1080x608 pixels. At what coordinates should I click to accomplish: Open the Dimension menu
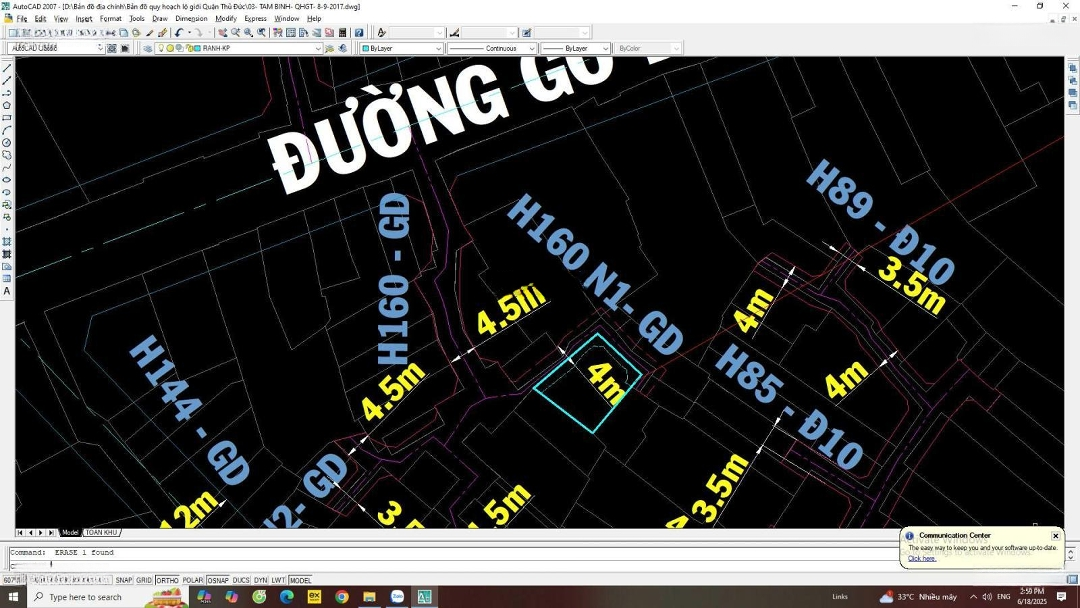click(x=191, y=18)
